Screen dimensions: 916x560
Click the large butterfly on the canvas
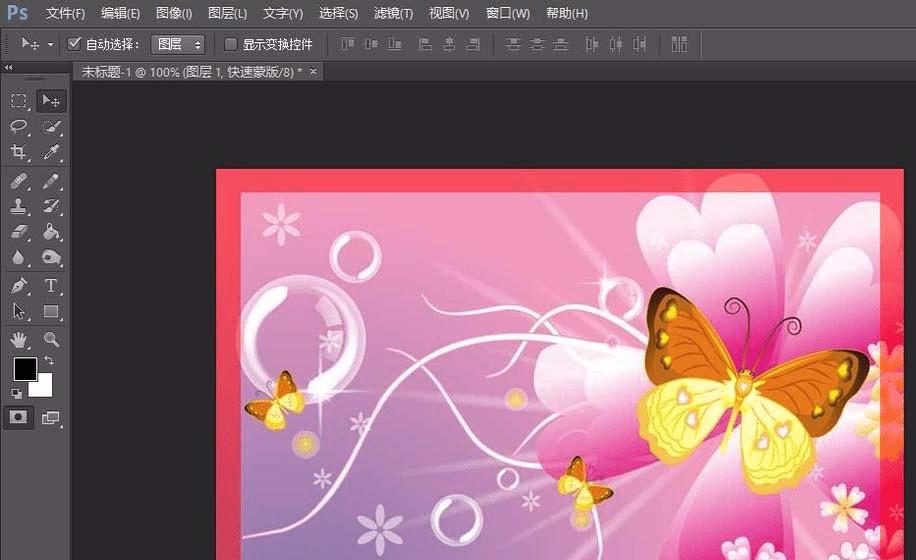click(754, 389)
